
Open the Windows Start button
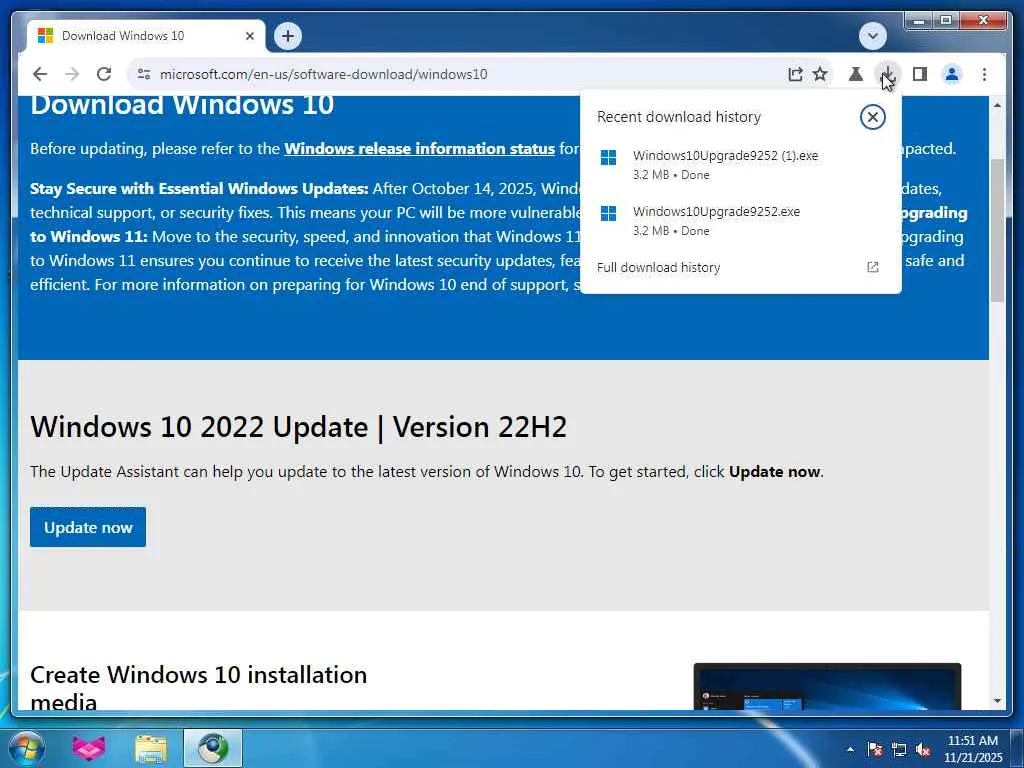[27, 748]
